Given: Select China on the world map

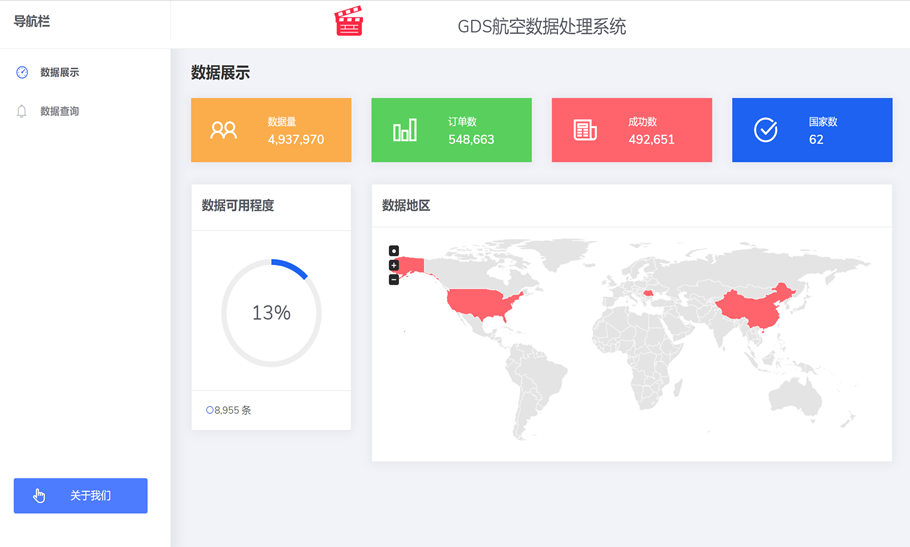Looking at the screenshot, I should (x=755, y=307).
